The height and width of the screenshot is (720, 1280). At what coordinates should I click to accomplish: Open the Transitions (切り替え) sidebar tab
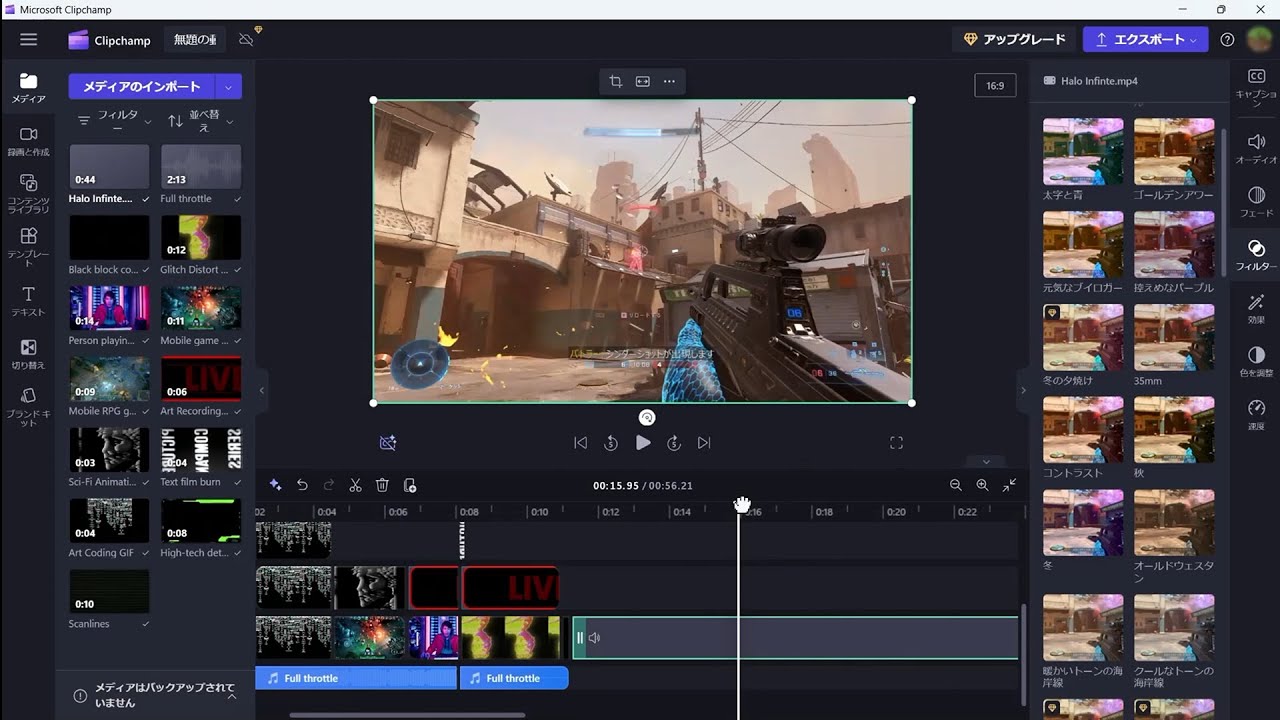pos(28,354)
